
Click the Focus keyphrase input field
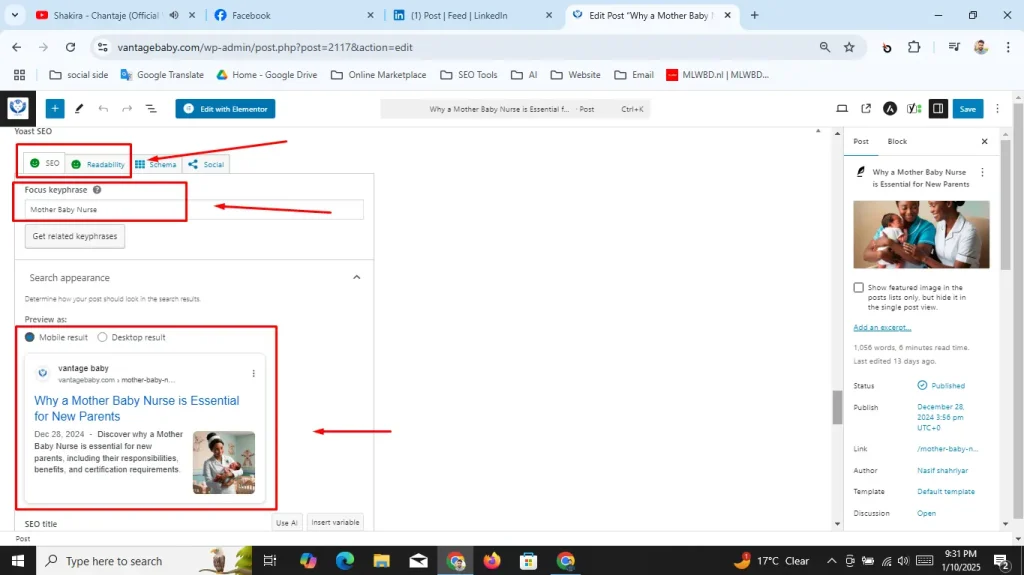point(194,210)
